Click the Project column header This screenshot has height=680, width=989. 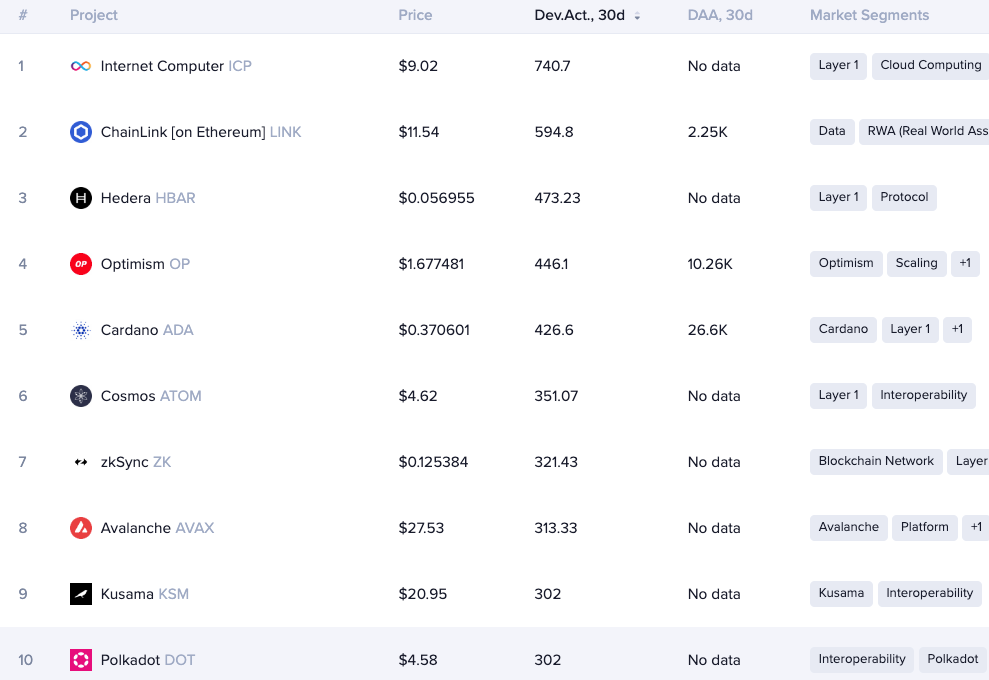point(94,15)
